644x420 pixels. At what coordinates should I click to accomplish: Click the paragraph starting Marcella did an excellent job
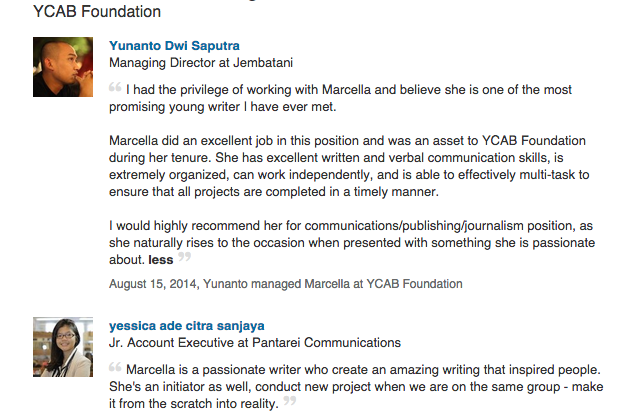pos(349,166)
